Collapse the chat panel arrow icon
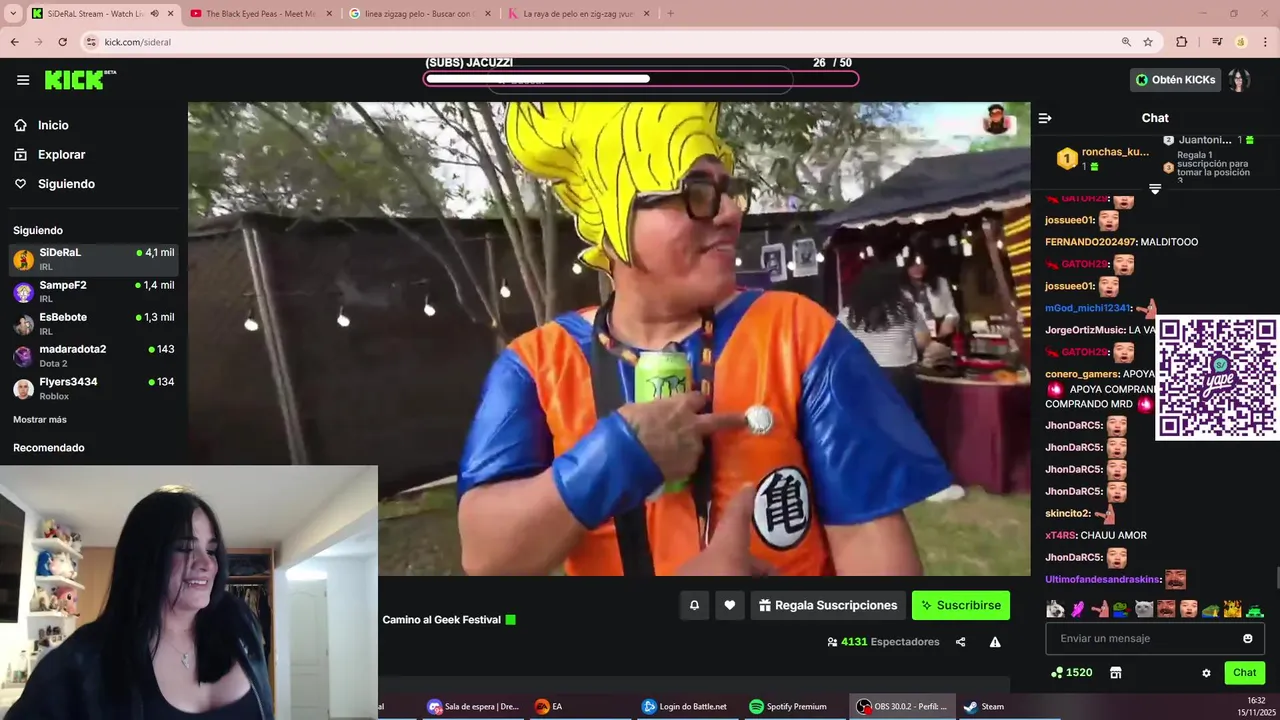This screenshot has width=1280, height=720. tap(1045, 118)
